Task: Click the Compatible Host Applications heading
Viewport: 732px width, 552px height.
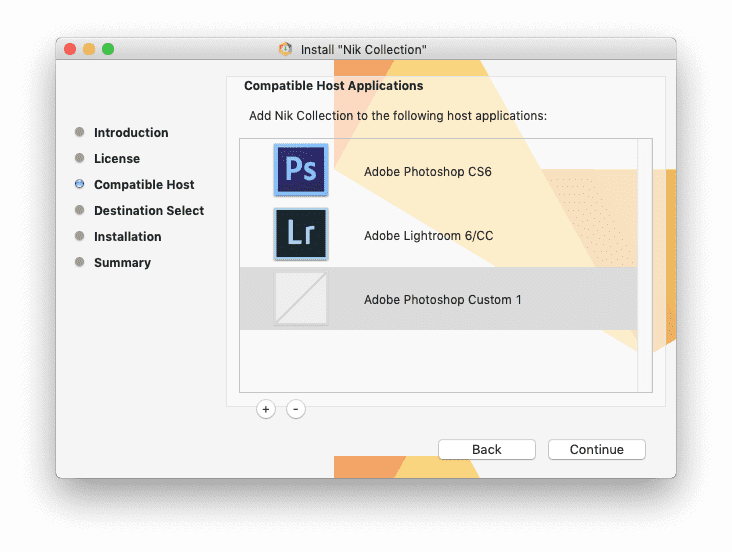Action: [333, 86]
